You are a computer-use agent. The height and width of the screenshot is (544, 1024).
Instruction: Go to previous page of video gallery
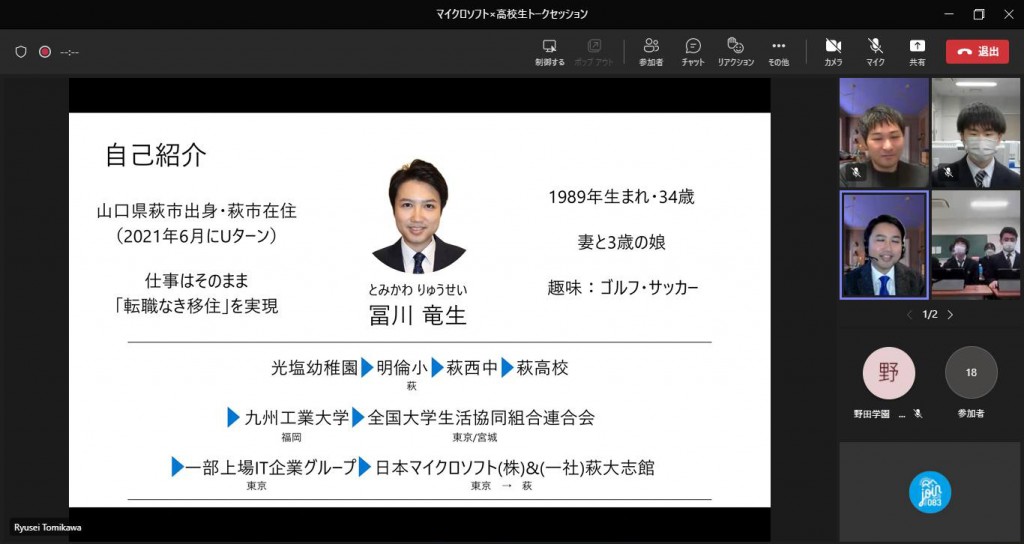909,315
